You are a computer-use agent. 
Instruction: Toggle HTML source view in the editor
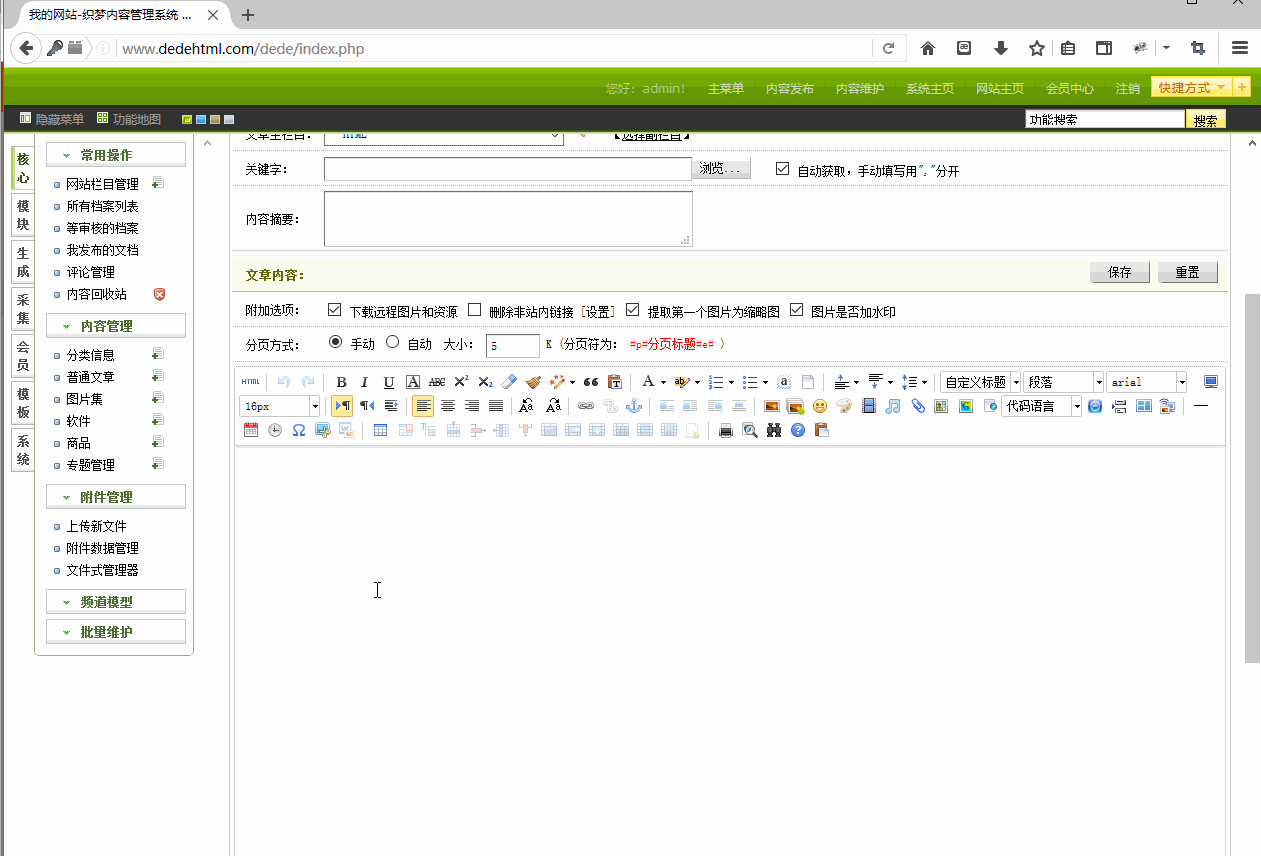pos(250,381)
